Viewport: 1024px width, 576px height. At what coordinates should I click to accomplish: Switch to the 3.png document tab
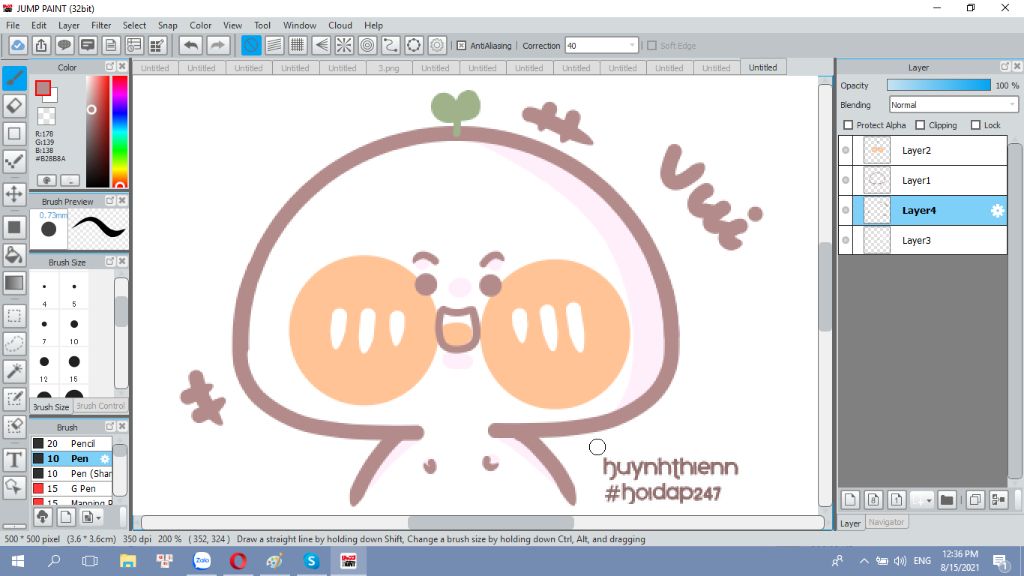click(x=389, y=68)
